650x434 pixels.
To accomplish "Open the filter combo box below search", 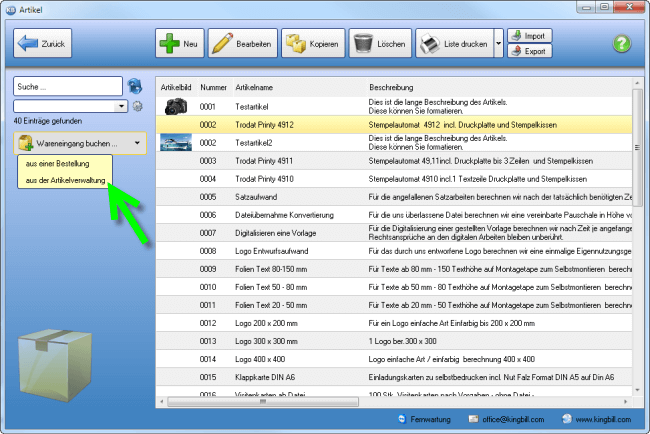I will pos(70,106).
